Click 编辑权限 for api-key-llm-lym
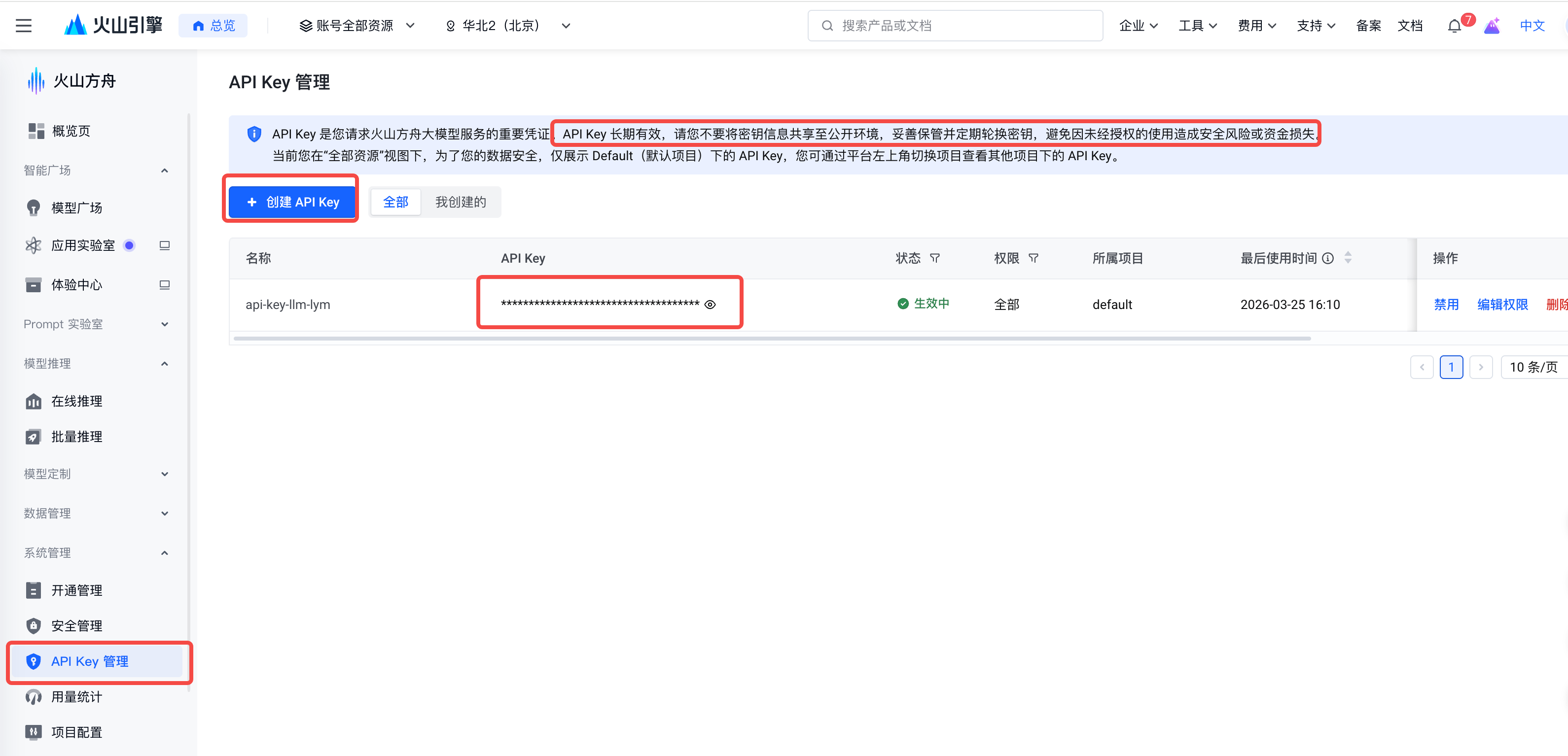This screenshot has width=1568, height=756. point(1501,304)
